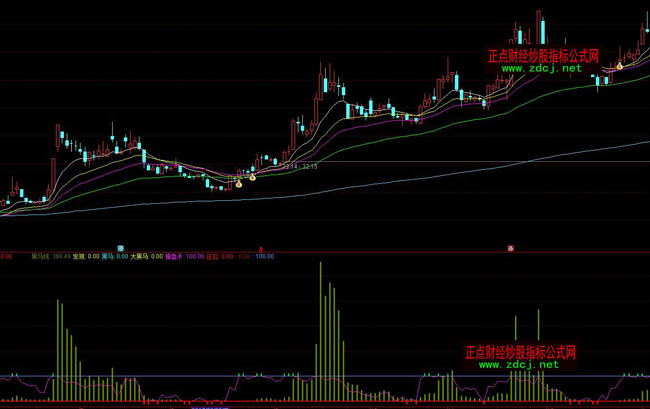Click the right money bag beside the 12.14 label

pos(252,177)
